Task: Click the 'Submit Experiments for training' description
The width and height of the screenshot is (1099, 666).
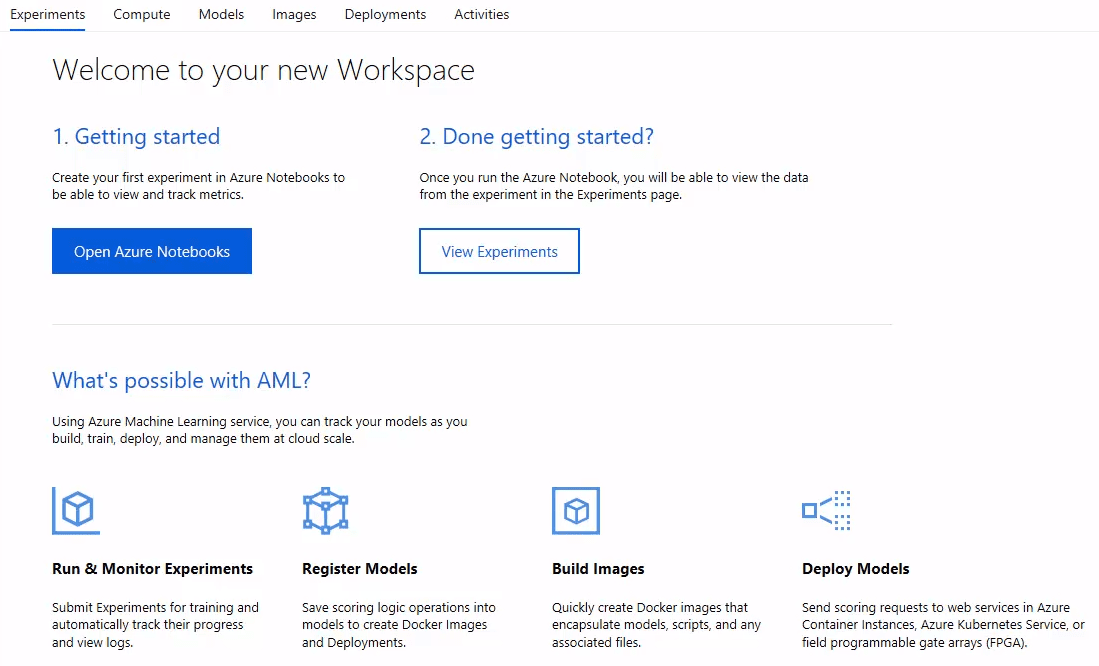Action: 156,625
